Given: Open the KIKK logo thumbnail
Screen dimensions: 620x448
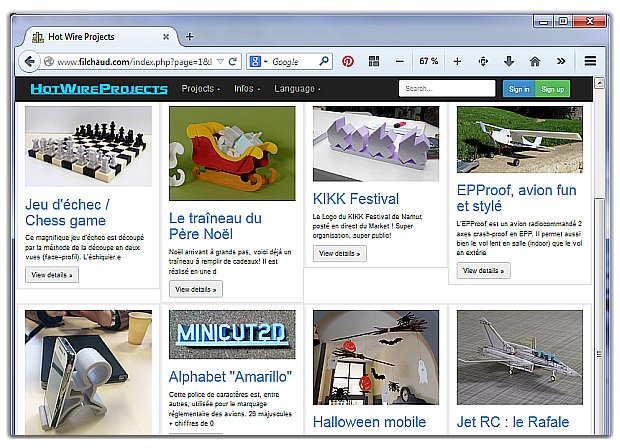Looking at the screenshot, I should click(x=376, y=144).
